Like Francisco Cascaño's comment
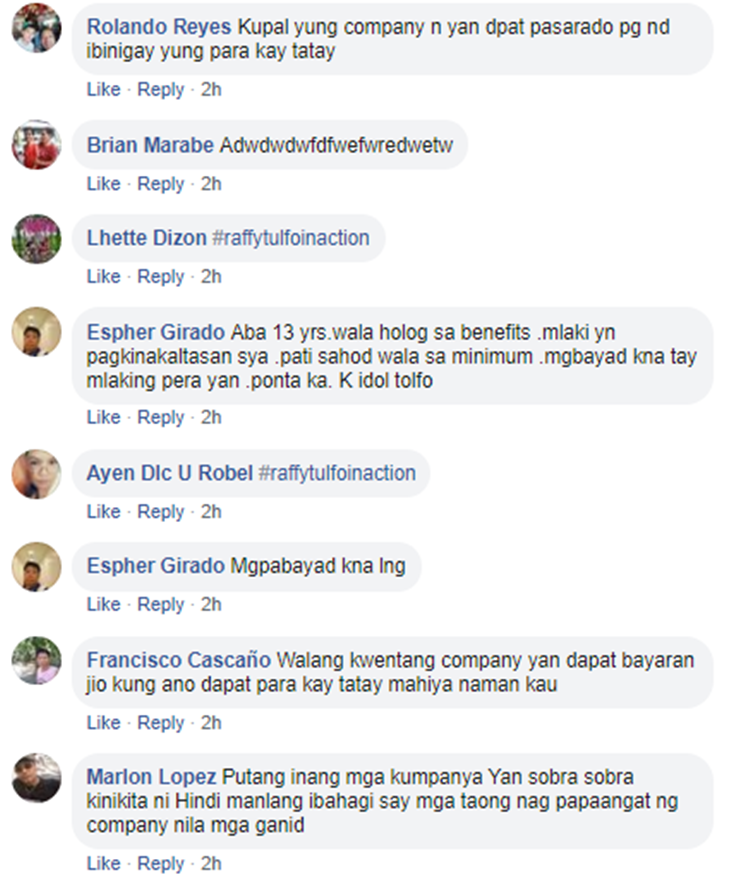Viewport: 750px width, 884px height. 103,722
